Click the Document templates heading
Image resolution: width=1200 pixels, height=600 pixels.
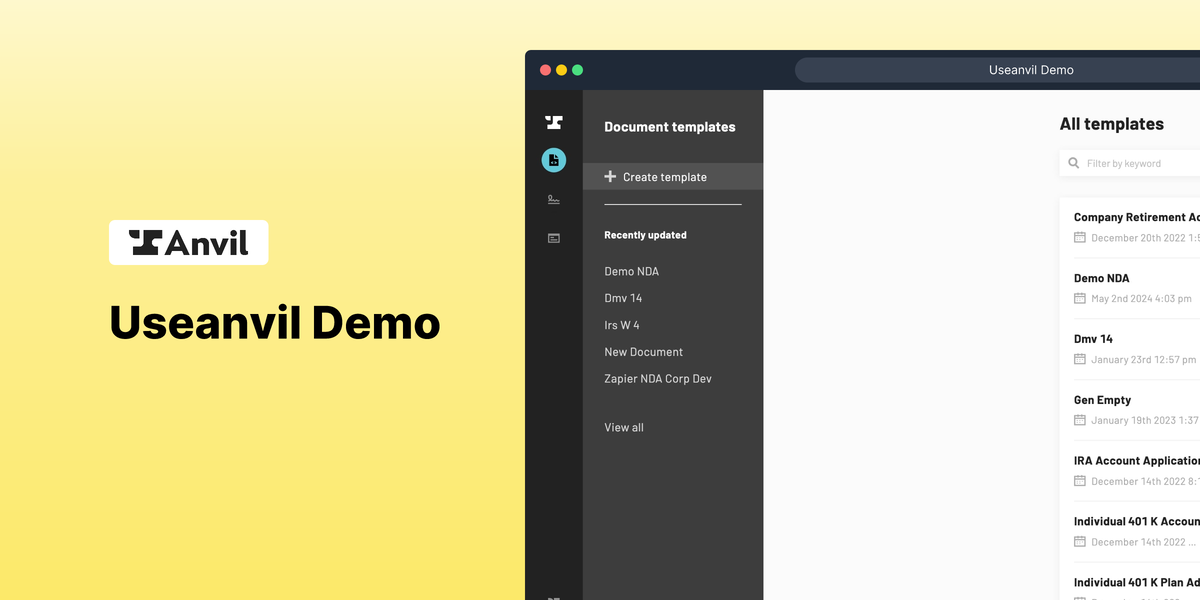click(670, 127)
